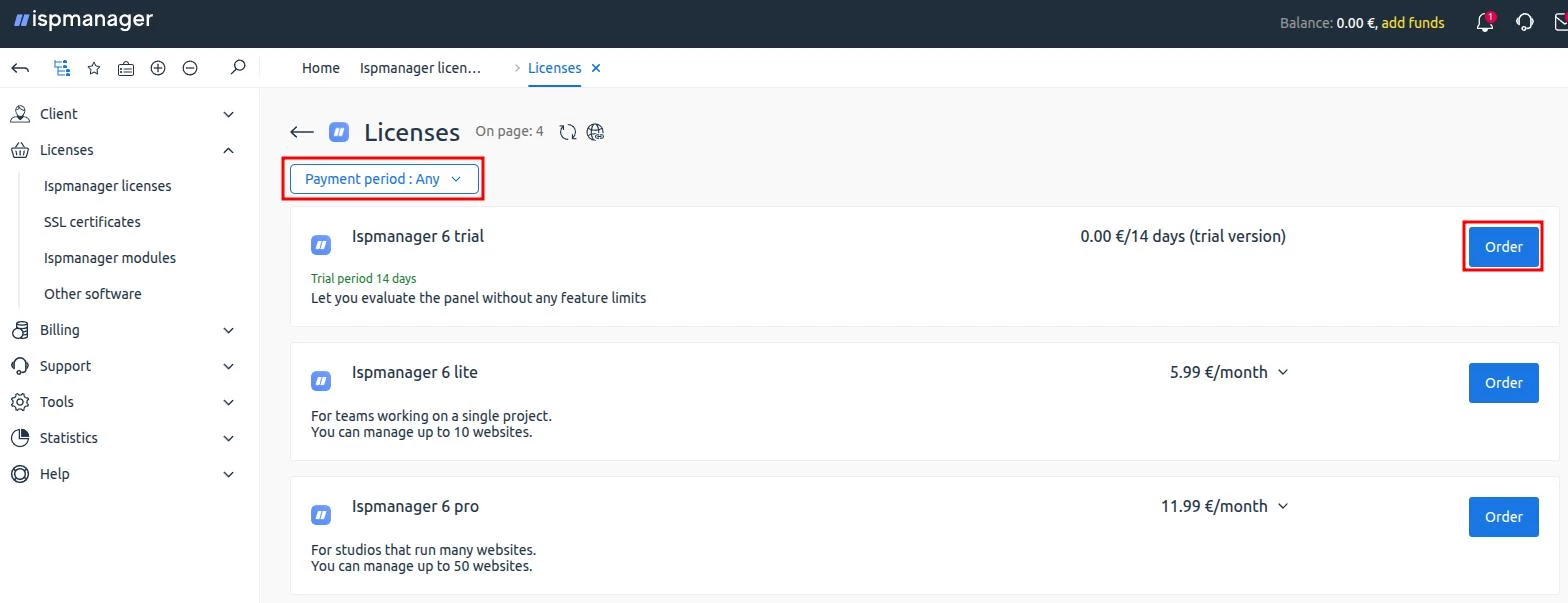This screenshot has height=603, width=1568.
Task: Order the Ispmanager 6 lite license
Action: (1503, 383)
